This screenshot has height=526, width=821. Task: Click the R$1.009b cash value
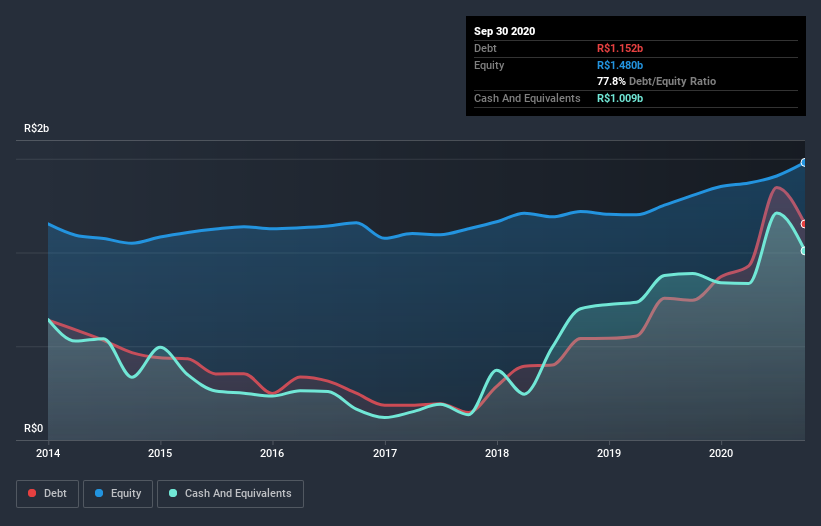[620, 98]
